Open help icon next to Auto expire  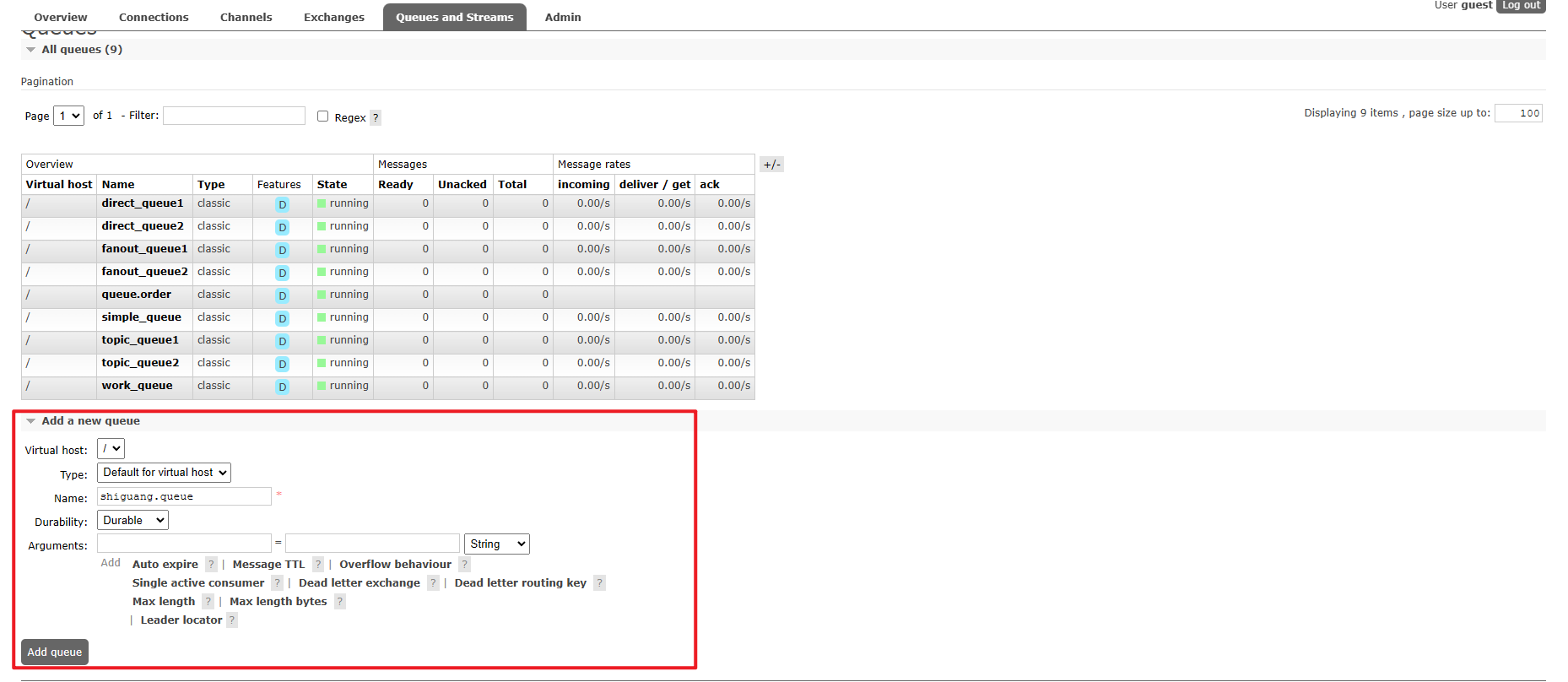click(x=211, y=565)
